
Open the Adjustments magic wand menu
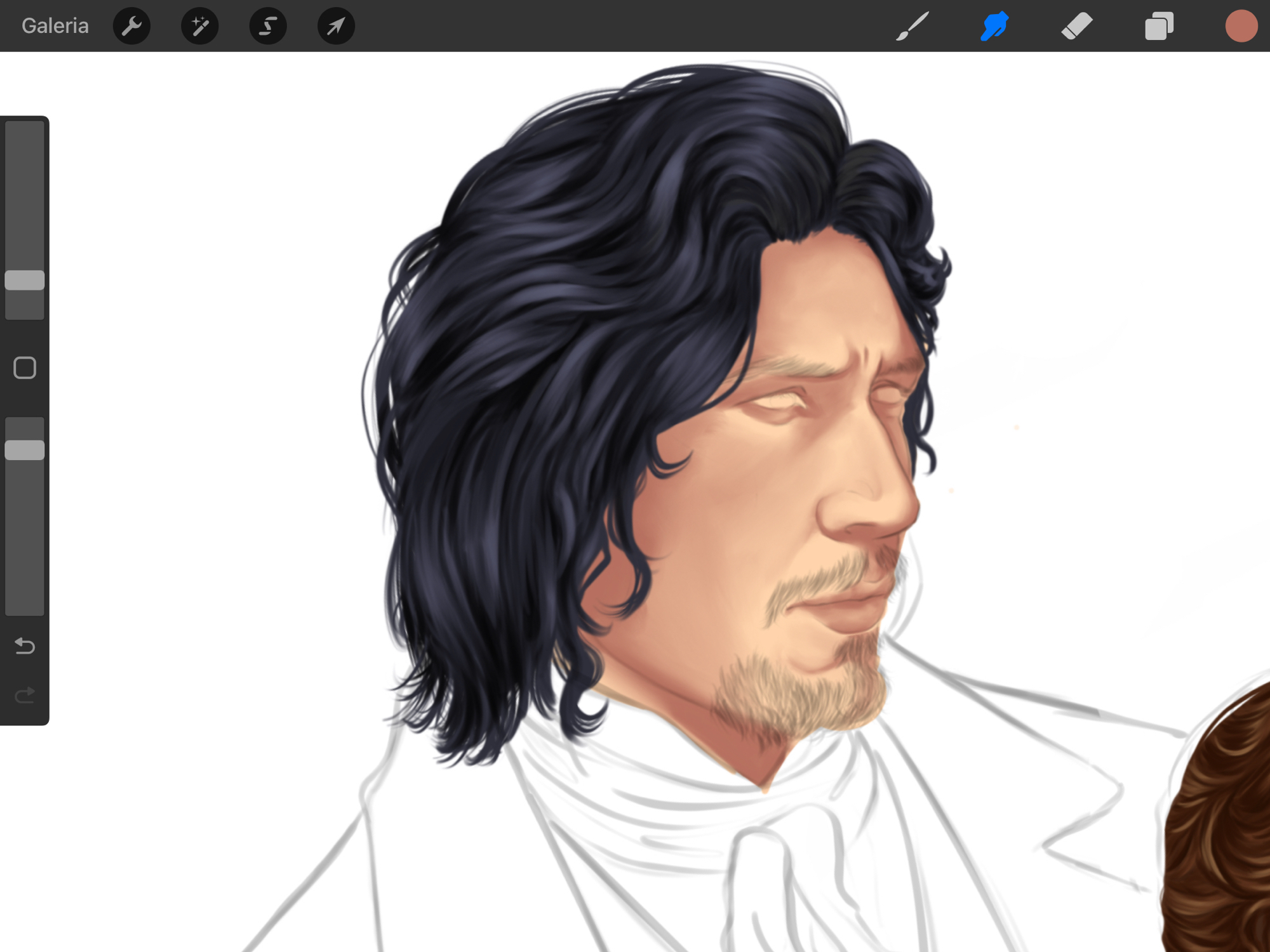[x=199, y=26]
